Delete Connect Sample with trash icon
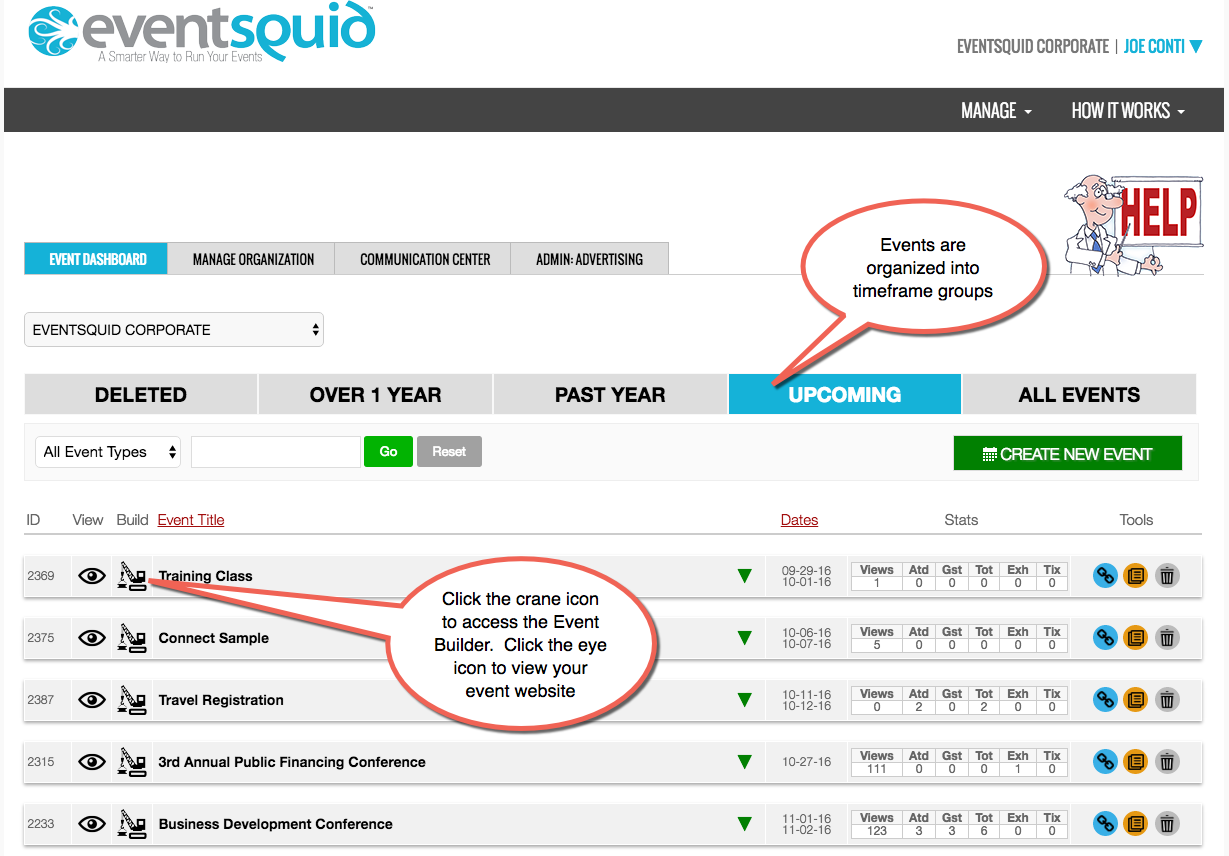The image size is (1229, 856). coord(1167,638)
